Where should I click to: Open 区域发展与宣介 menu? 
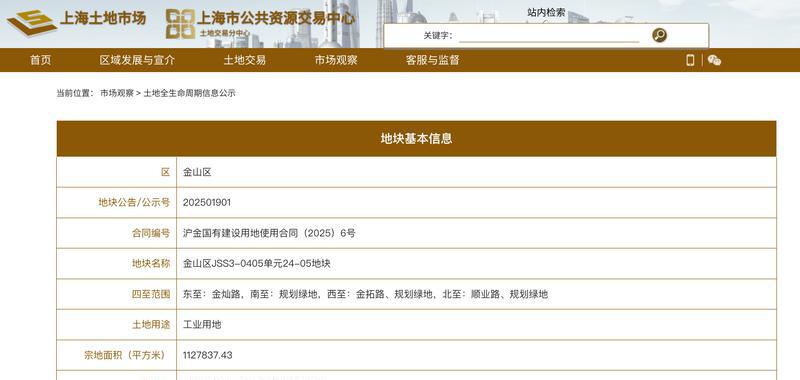[137, 60]
